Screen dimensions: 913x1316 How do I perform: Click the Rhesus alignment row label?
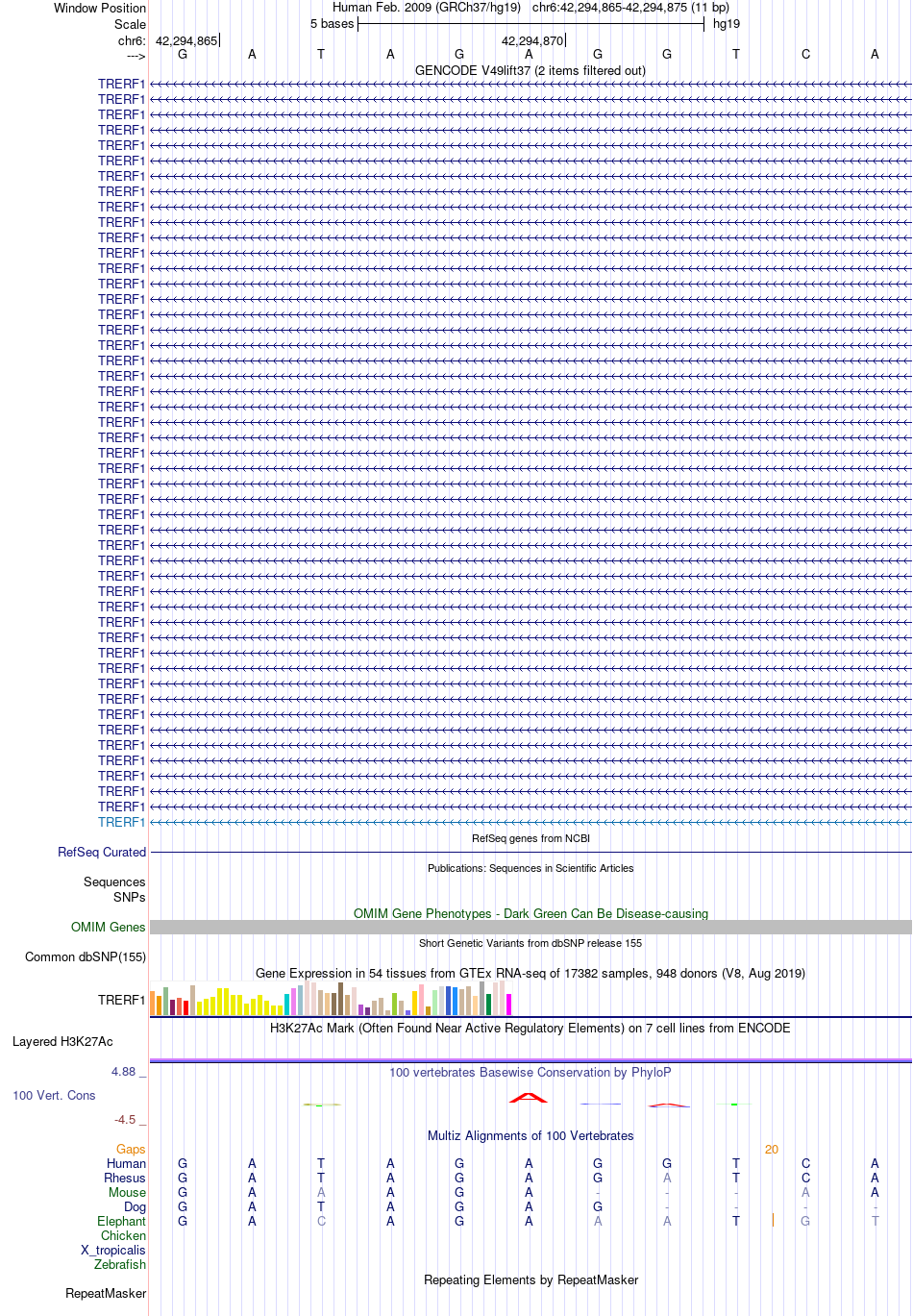[125, 1178]
